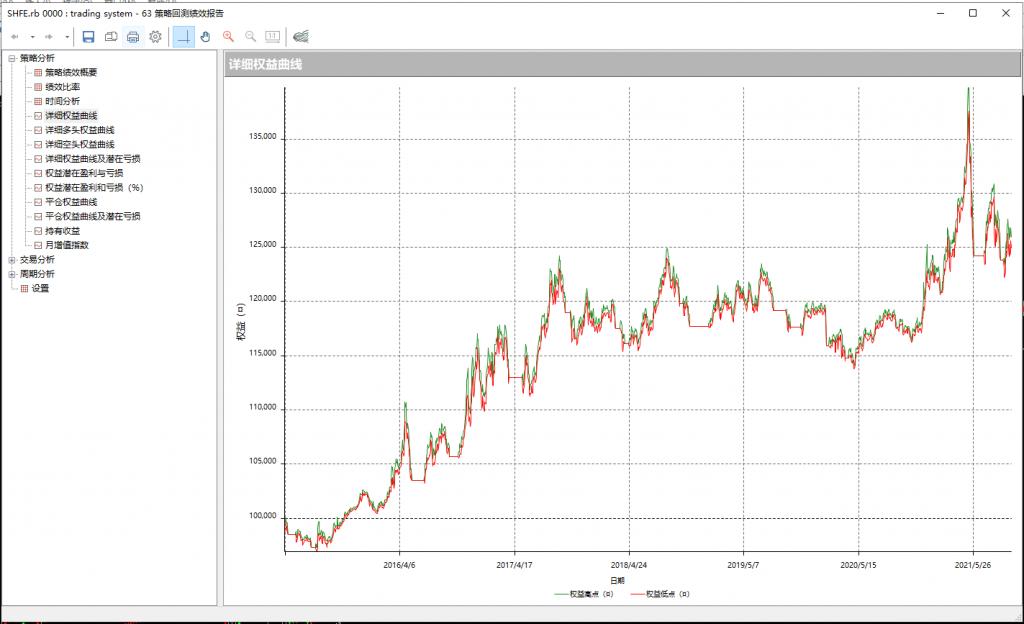Click the 日期 x-axis title

coord(618,580)
